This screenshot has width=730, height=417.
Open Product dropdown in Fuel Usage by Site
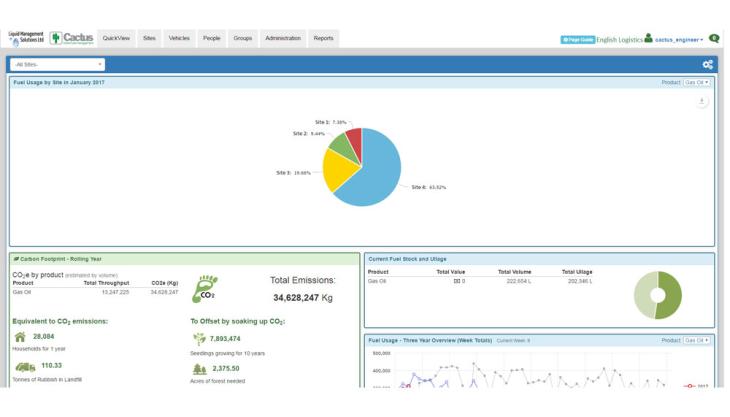tap(696, 82)
